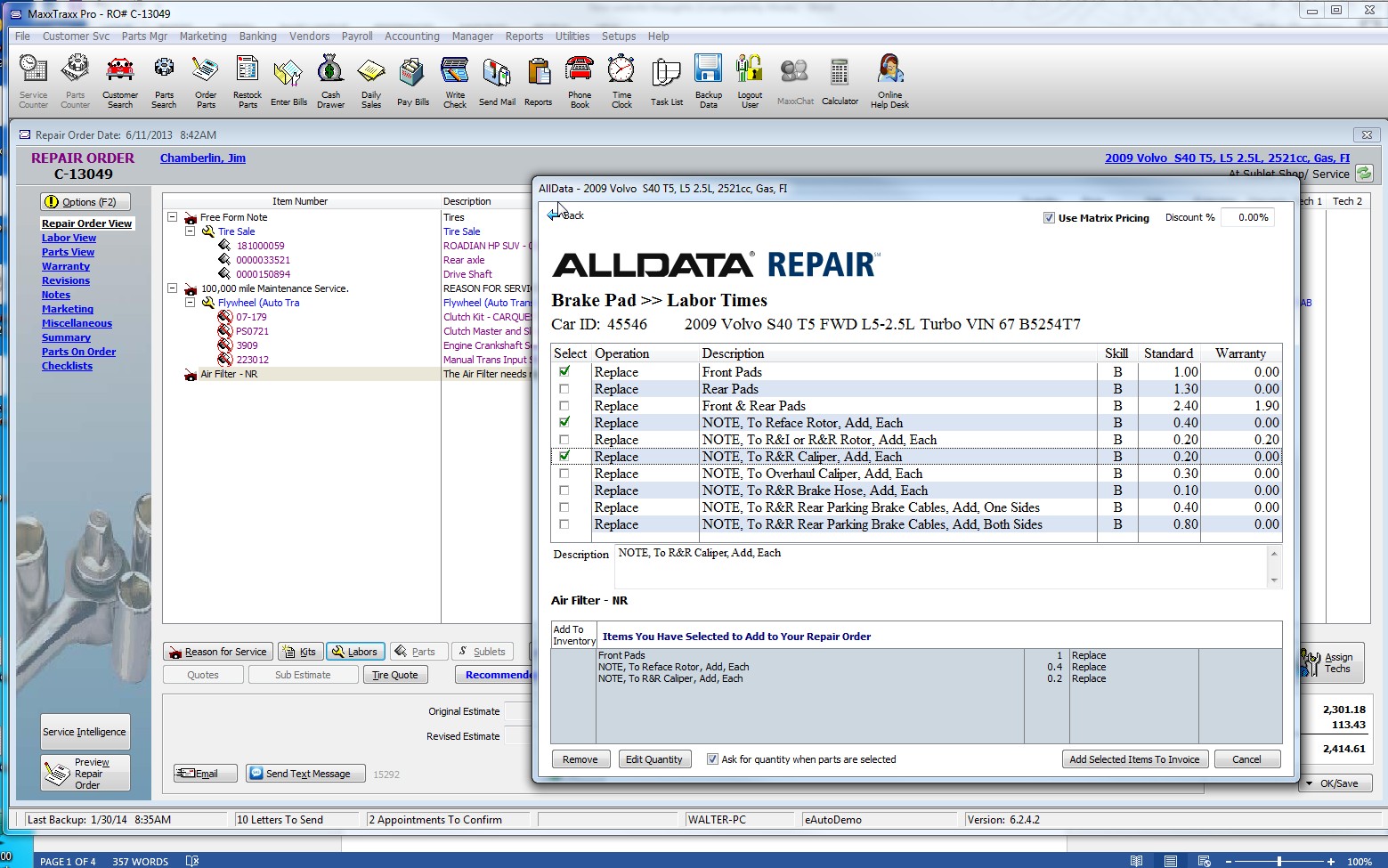The image size is (1388, 868).
Task: Open the Cash Drawer
Action: tap(330, 81)
